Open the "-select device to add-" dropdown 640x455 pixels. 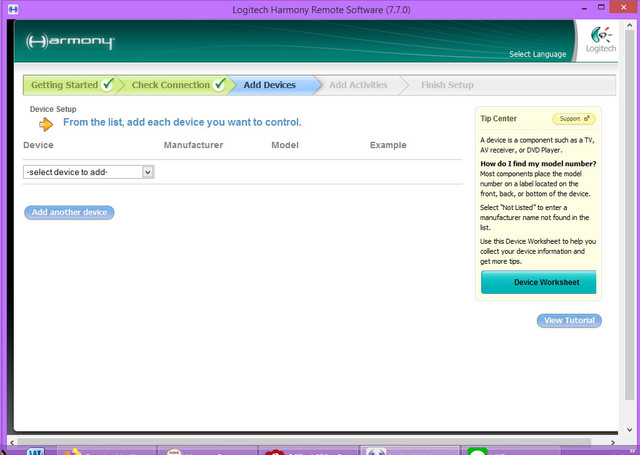tap(89, 172)
